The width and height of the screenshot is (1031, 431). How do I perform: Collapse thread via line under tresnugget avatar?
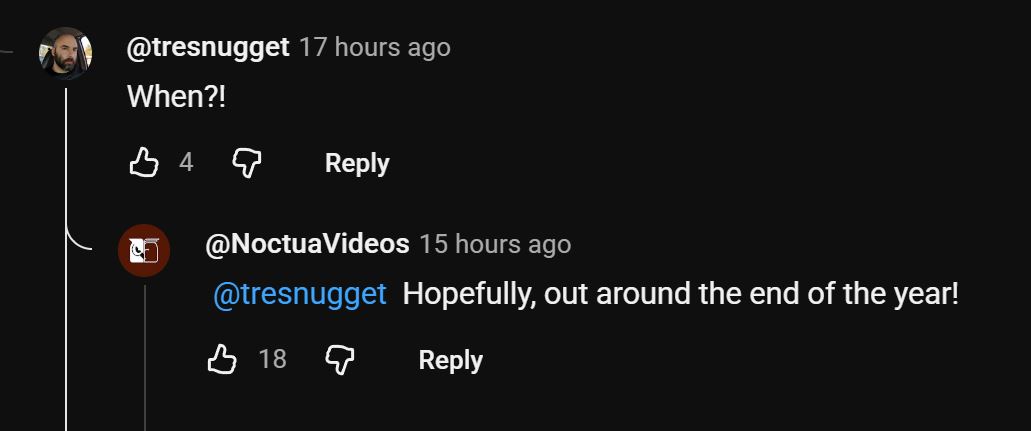(x=66, y=259)
